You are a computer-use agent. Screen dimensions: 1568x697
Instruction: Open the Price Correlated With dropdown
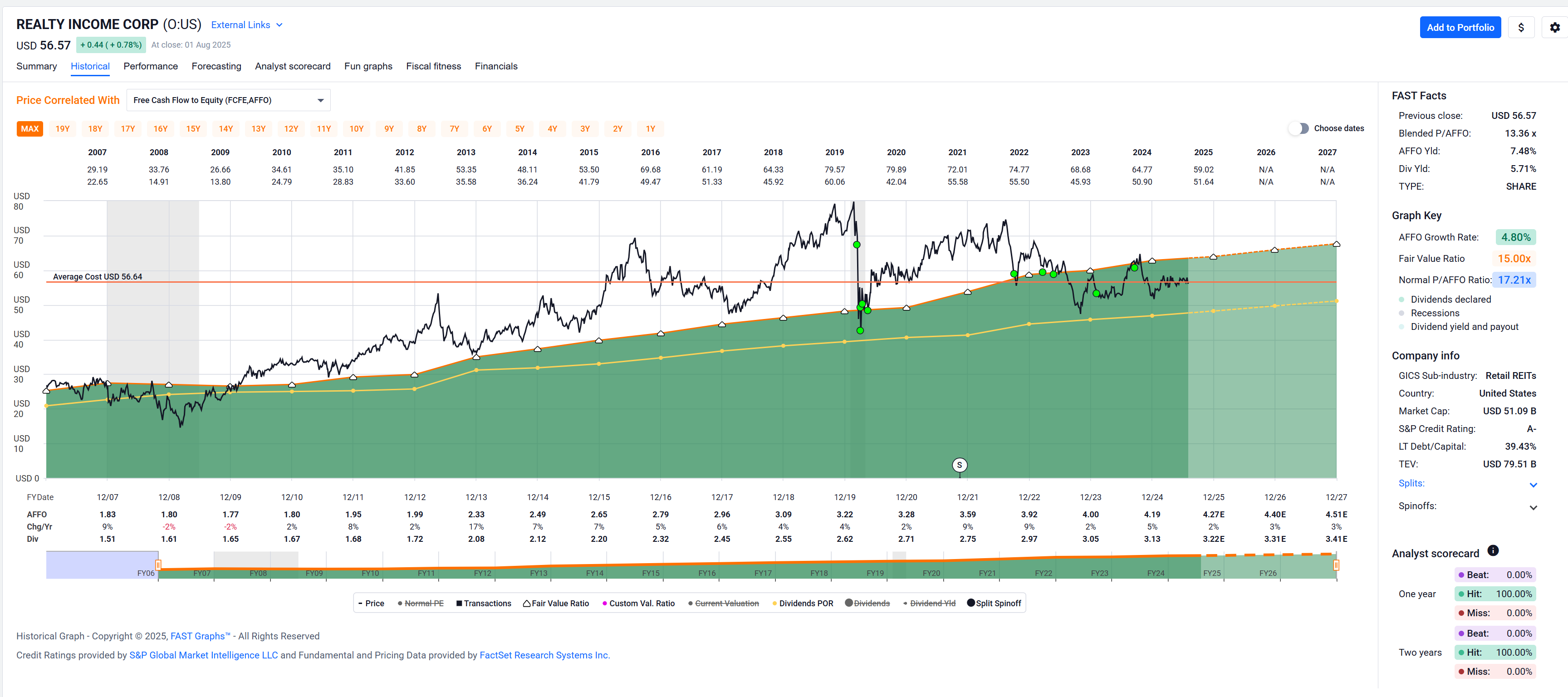[228, 100]
